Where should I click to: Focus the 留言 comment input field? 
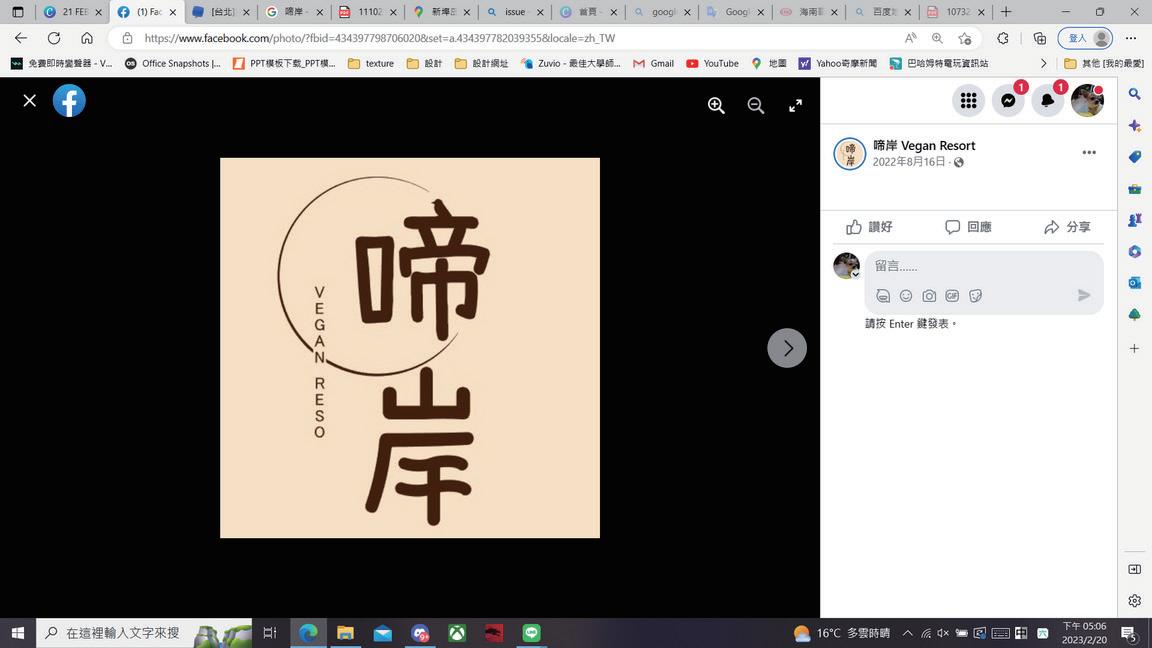coord(983,266)
